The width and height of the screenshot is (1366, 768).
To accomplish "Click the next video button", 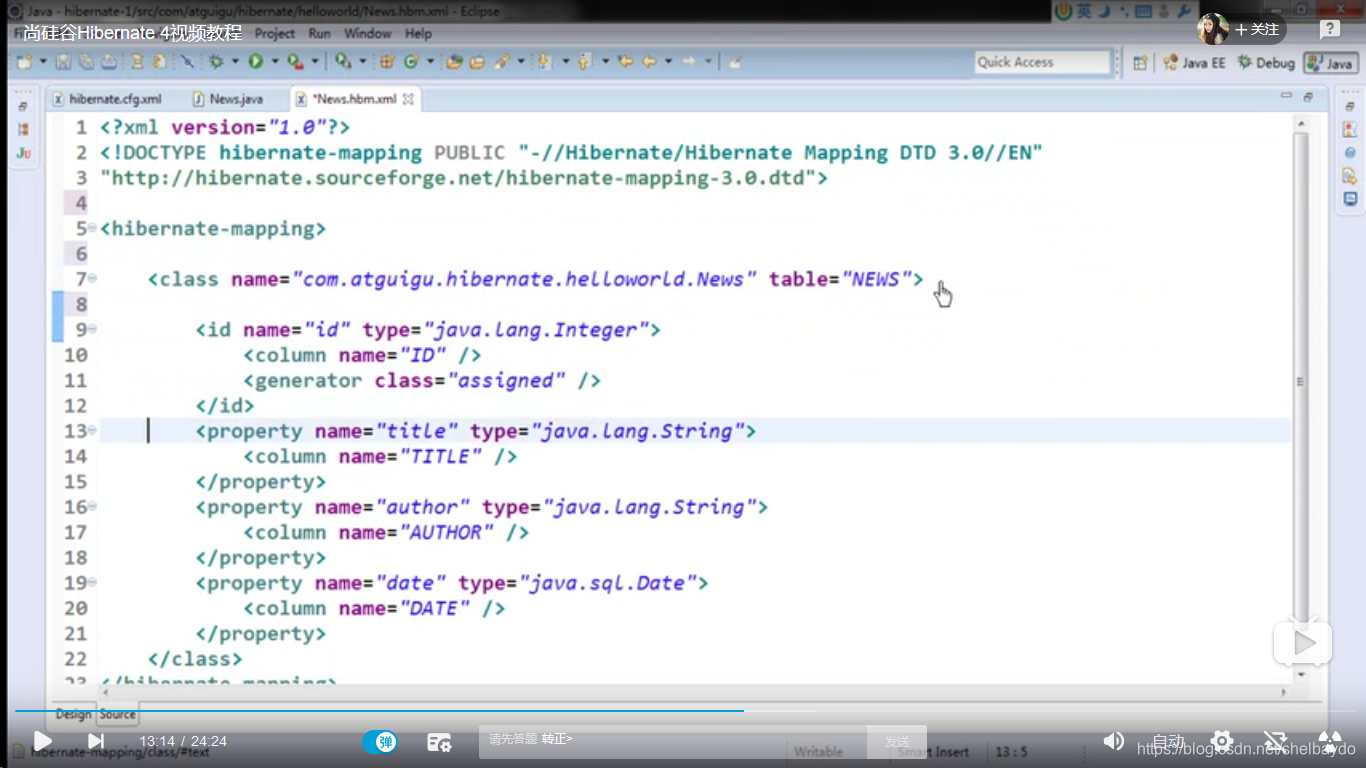I will click(95, 741).
